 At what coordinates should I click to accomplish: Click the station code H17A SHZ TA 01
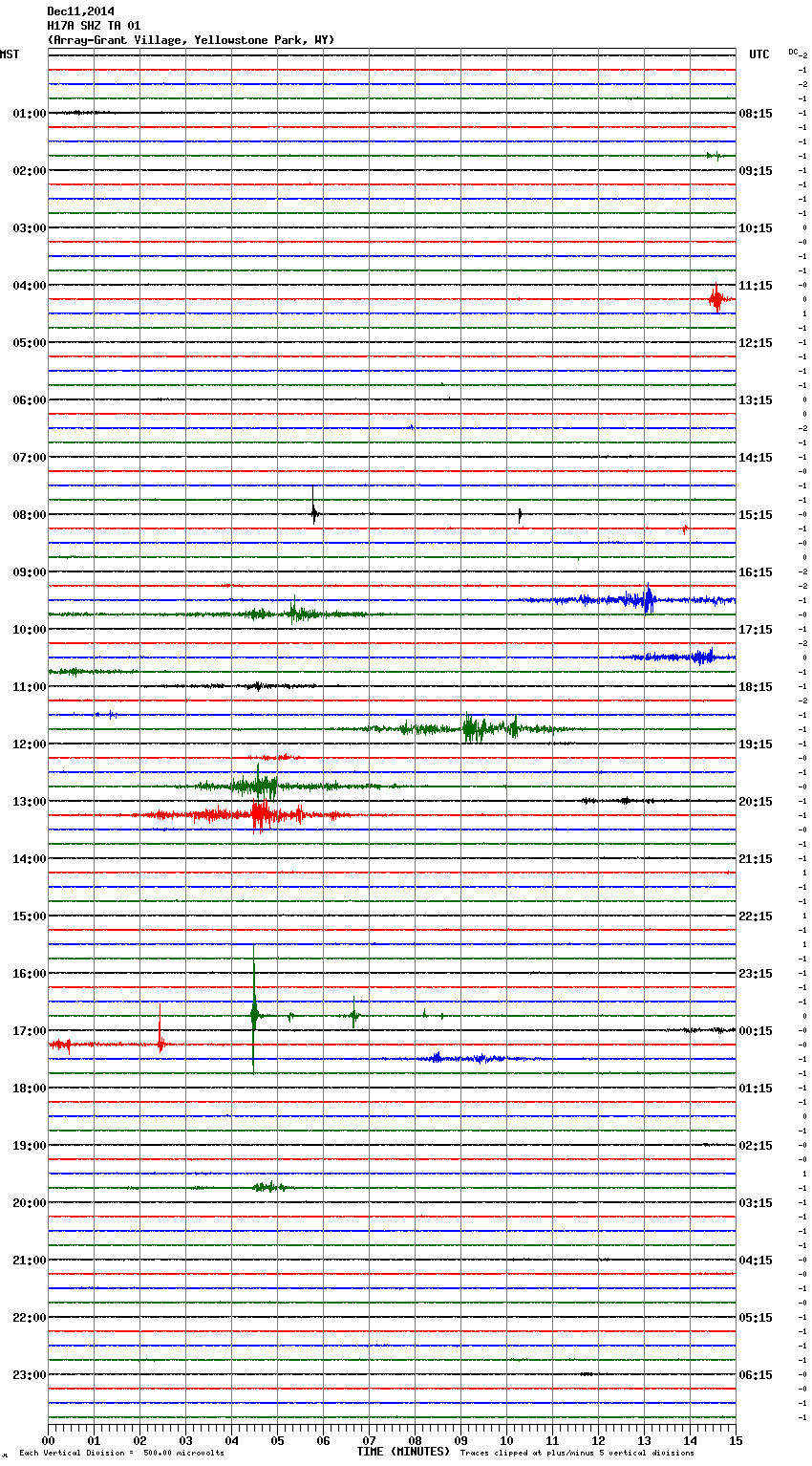tap(94, 26)
